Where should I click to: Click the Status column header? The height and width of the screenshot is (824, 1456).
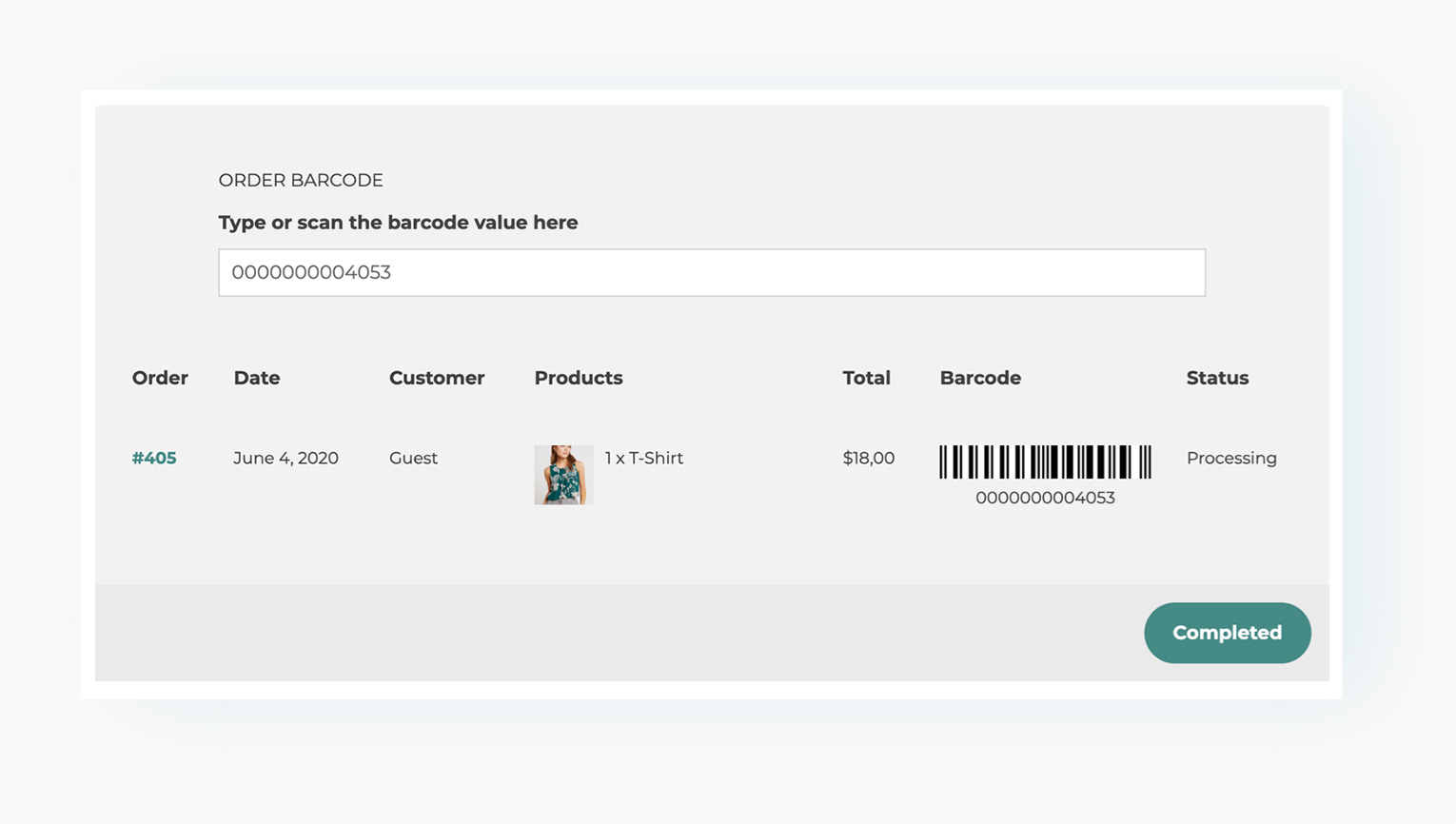[x=1217, y=378]
